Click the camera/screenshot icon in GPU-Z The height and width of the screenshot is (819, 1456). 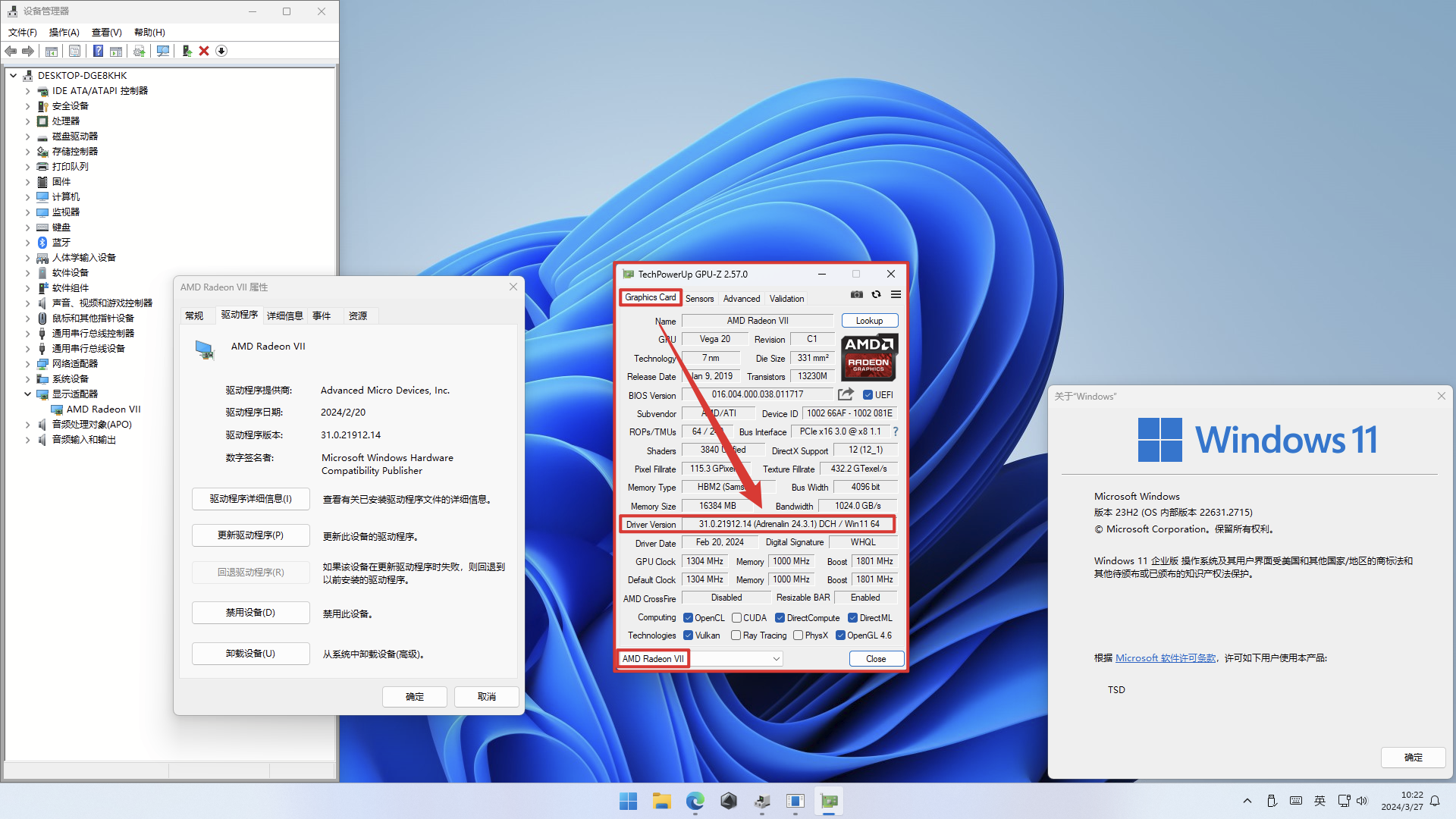click(856, 294)
